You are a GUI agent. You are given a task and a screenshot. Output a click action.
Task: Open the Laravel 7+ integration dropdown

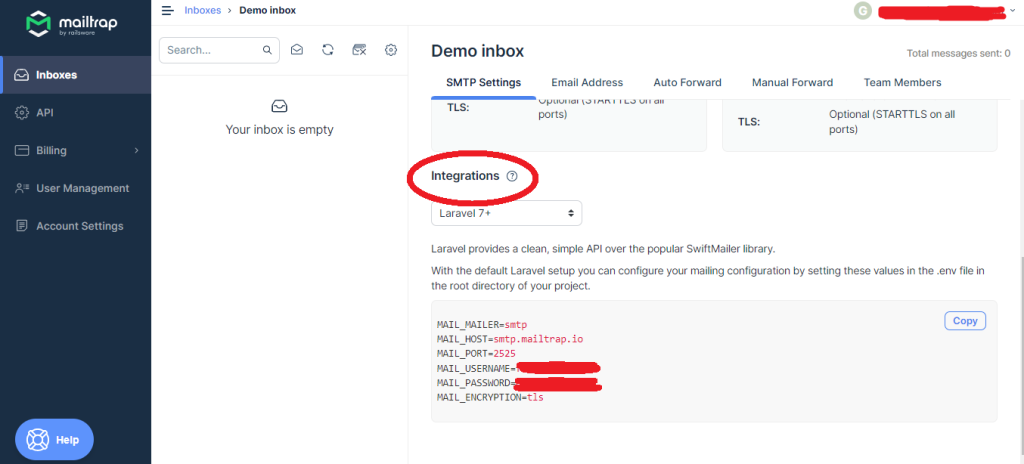coord(506,213)
